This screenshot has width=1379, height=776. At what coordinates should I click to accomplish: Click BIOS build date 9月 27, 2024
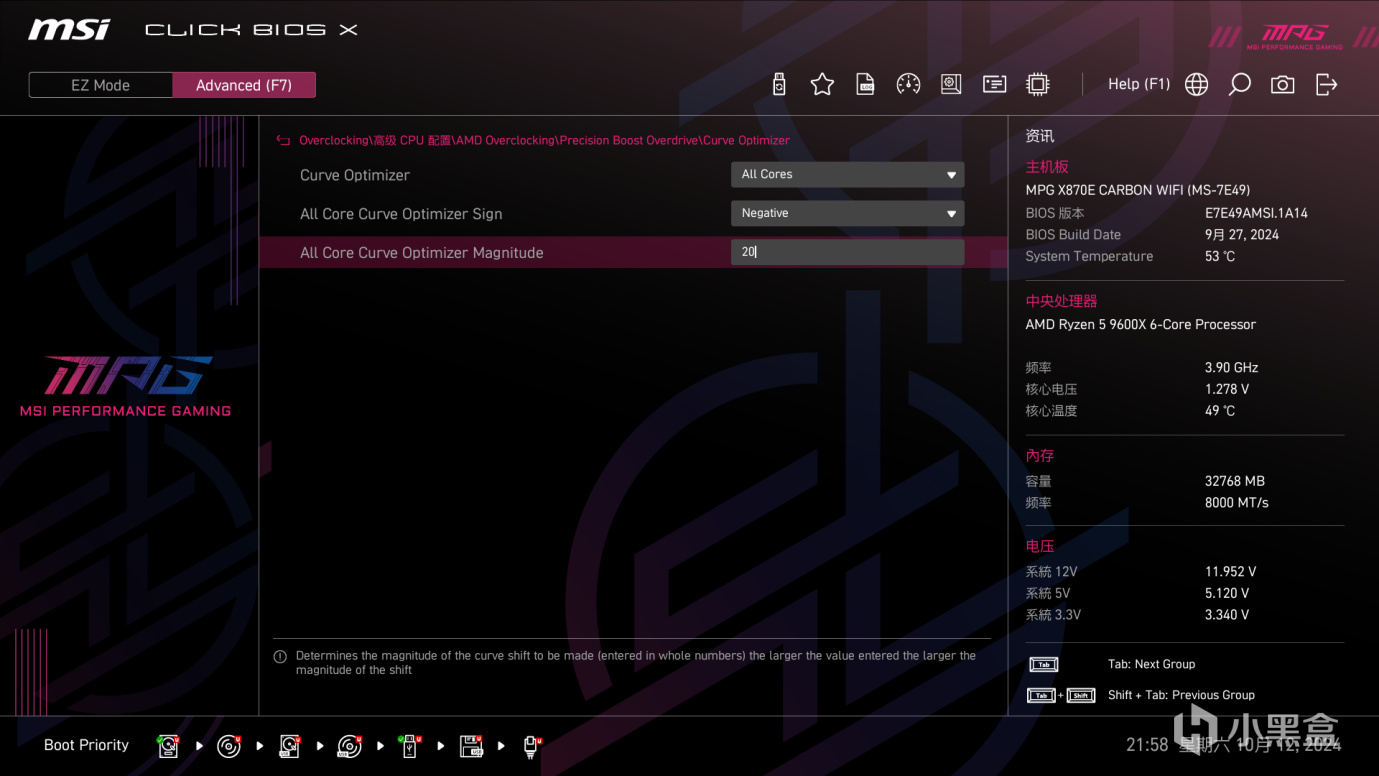coord(1242,235)
